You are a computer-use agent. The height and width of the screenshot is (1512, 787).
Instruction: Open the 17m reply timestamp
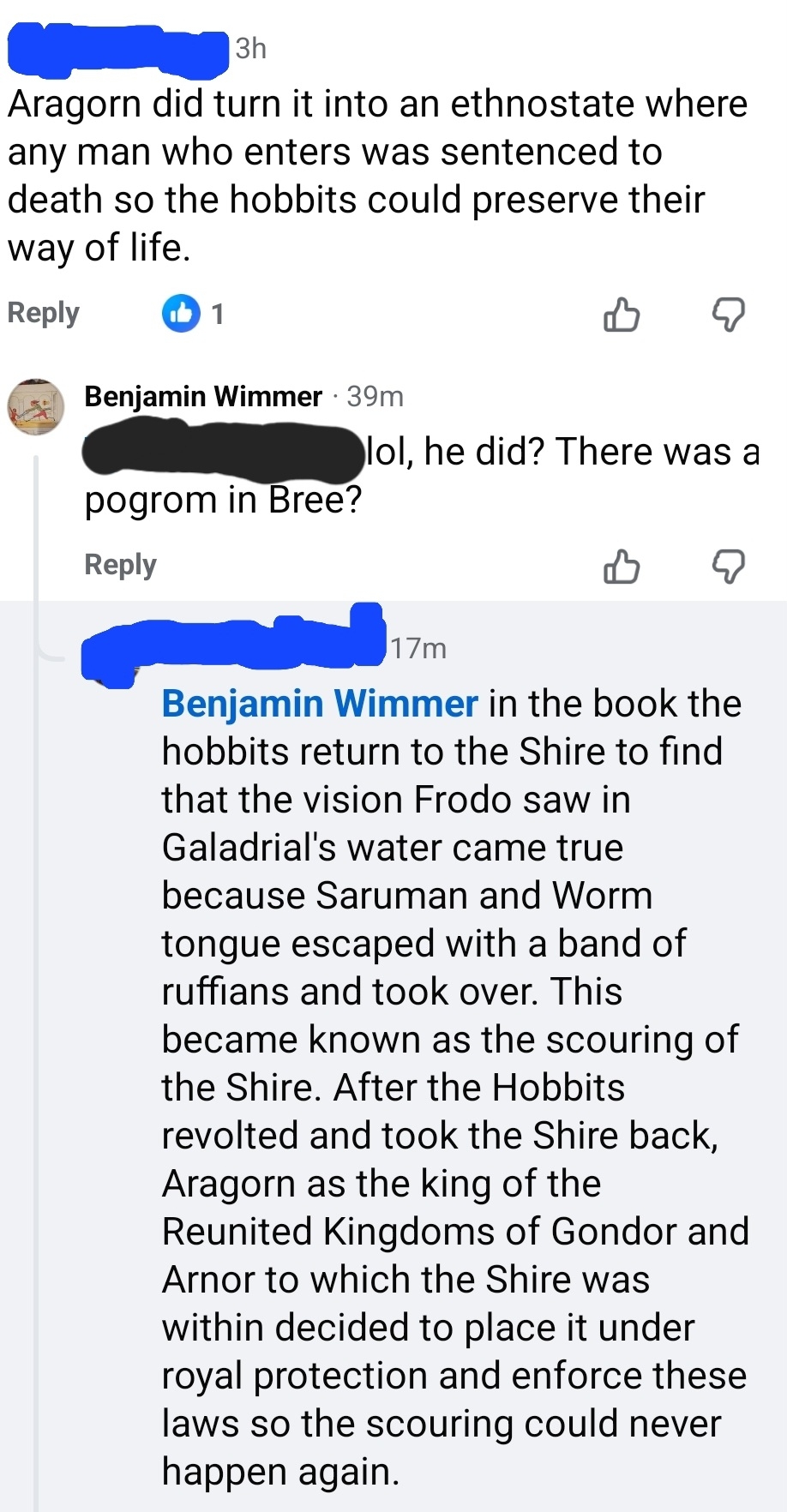pyautogui.click(x=419, y=648)
